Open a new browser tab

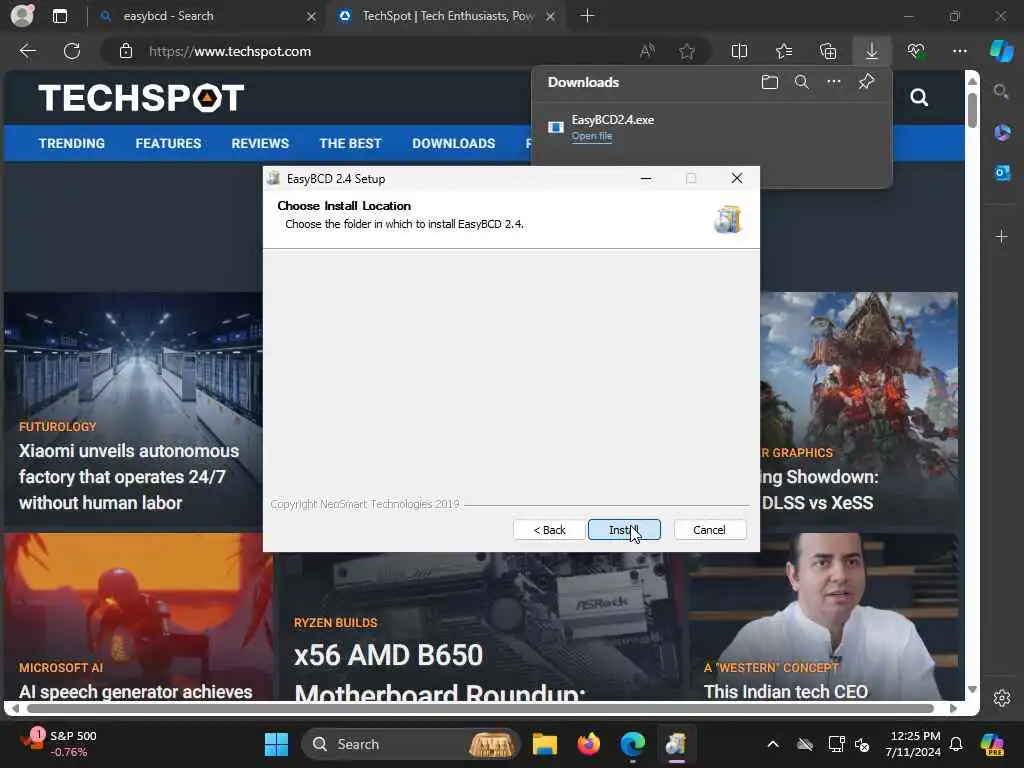[x=587, y=16]
